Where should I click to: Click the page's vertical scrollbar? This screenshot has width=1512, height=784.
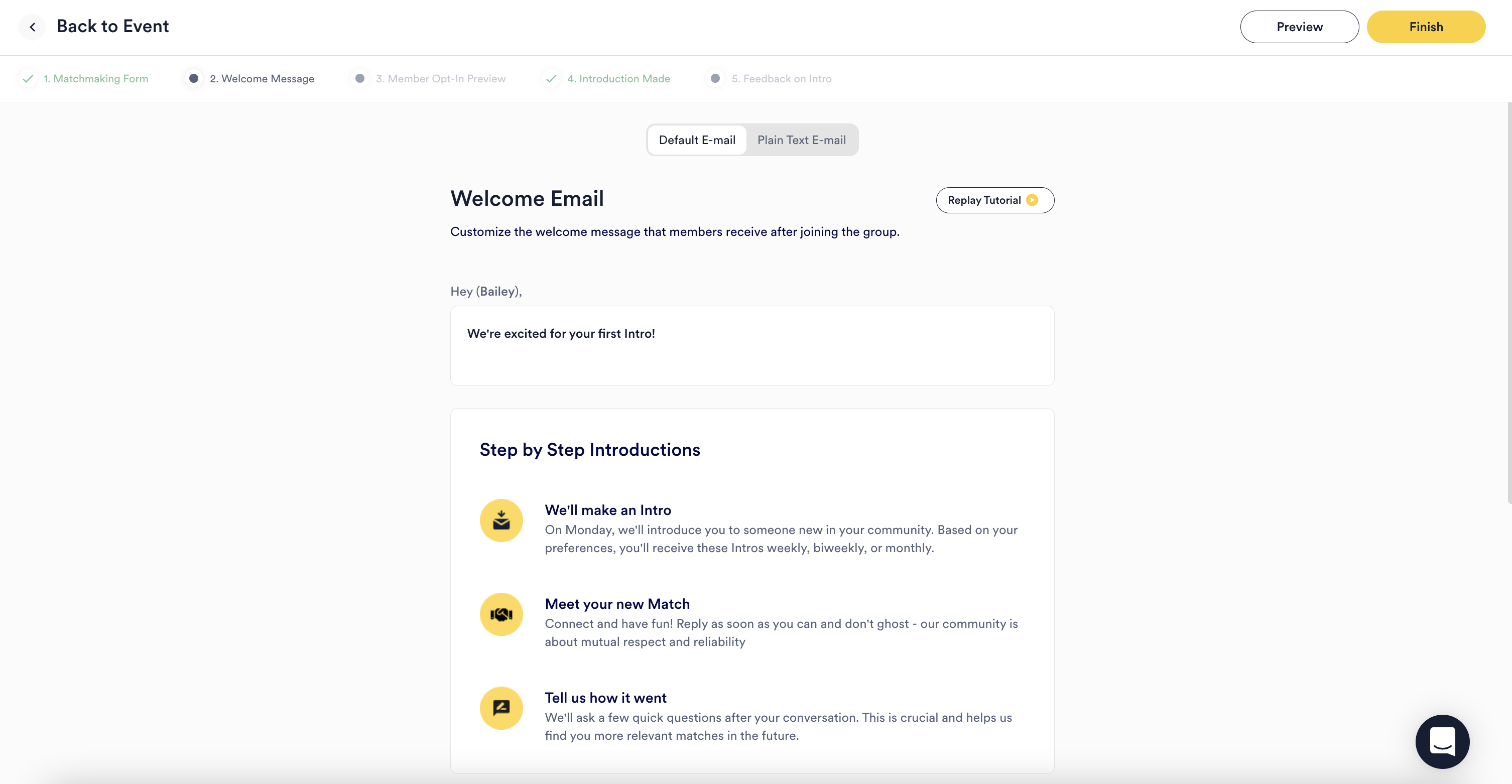click(1508, 303)
